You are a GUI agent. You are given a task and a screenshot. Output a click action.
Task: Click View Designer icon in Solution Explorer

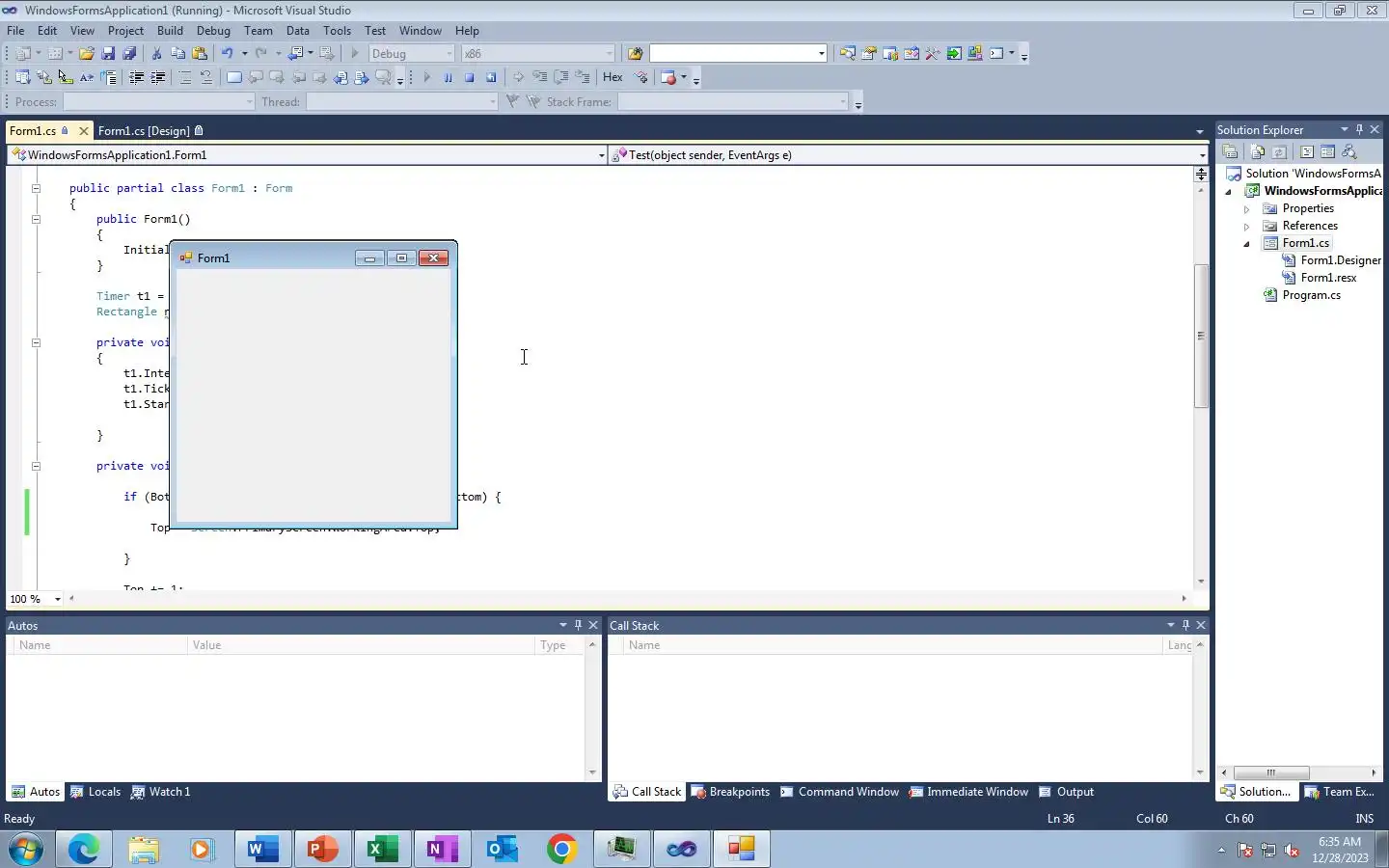tap(1327, 151)
